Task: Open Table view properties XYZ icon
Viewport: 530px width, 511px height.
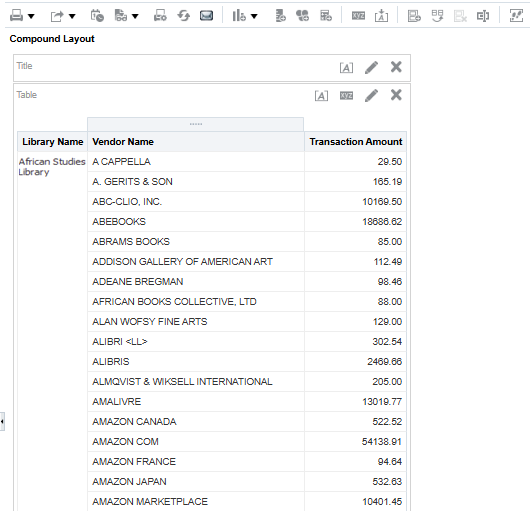Action: [x=346, y=96]
